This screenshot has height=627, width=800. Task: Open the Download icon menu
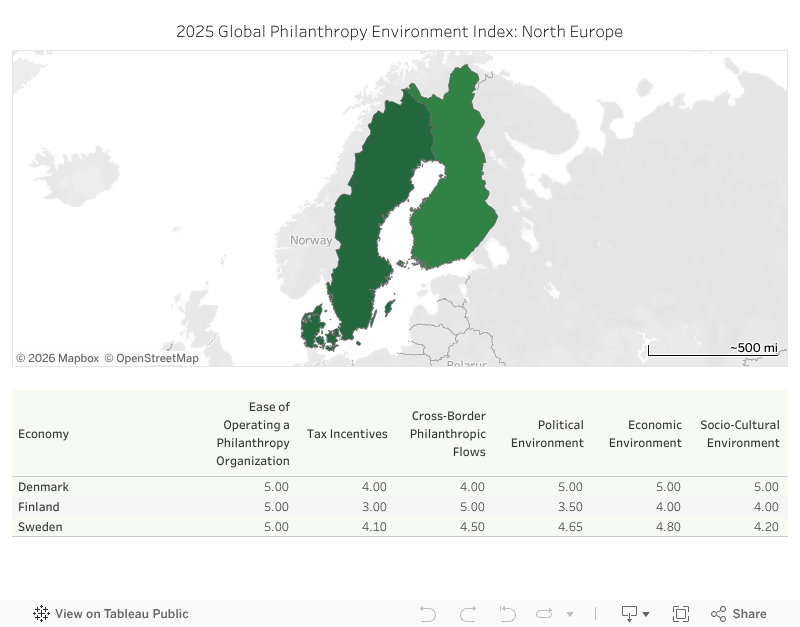coord(629,614)
